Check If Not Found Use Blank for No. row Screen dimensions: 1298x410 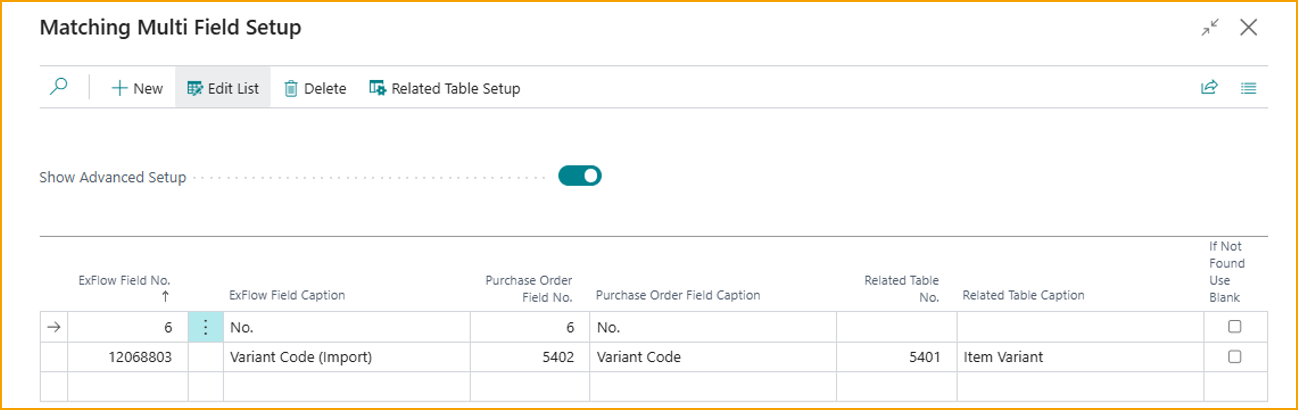click(1234, 327)
